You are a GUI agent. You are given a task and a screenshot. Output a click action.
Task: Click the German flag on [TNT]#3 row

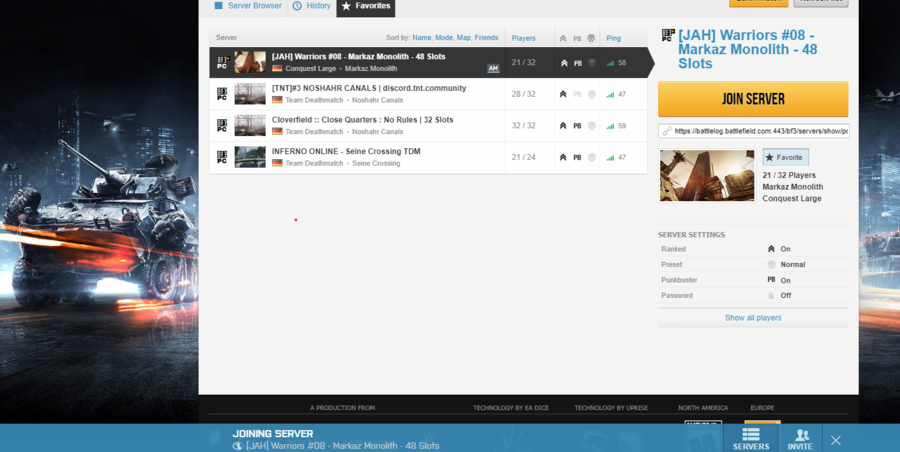[x=277, y=100]
